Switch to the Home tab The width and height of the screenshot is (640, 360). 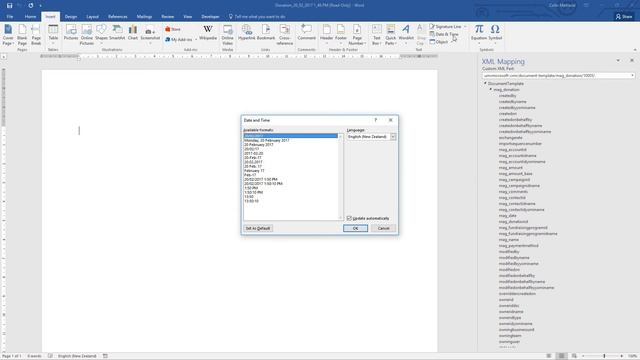tap(30, 17)
